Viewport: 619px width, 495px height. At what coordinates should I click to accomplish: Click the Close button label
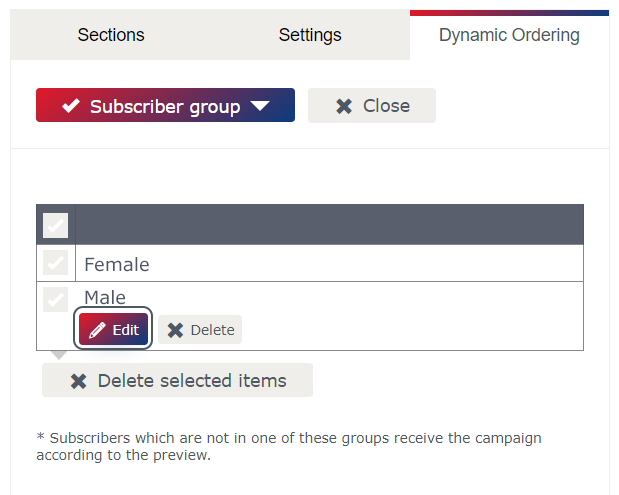pos(386,106)
